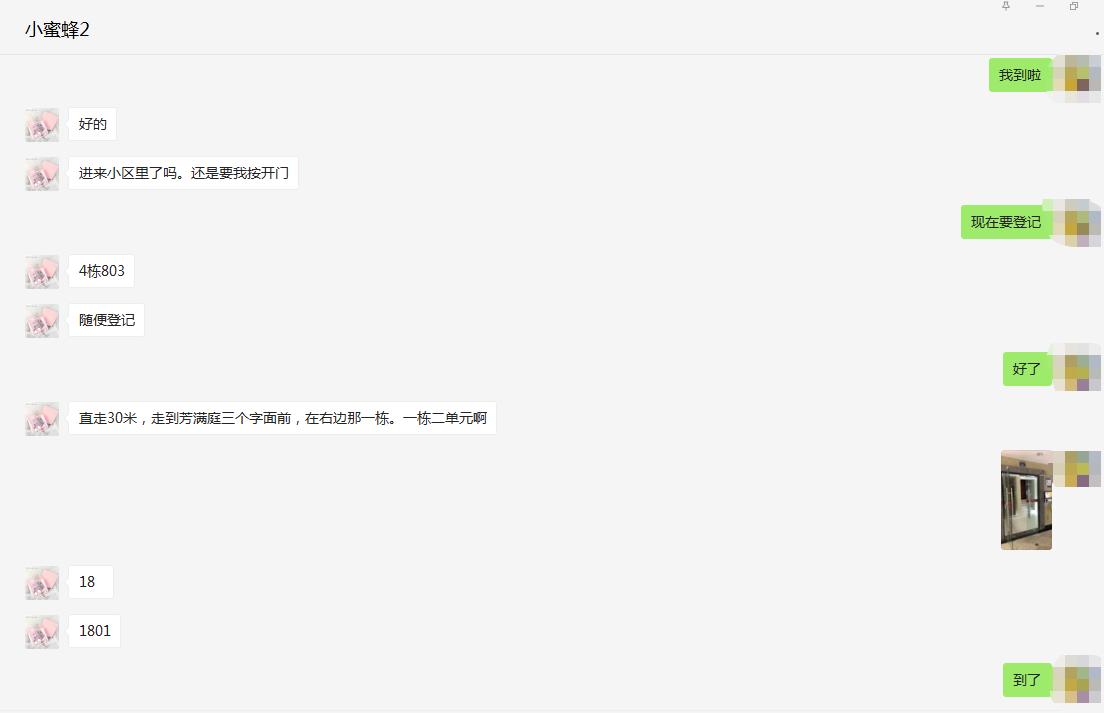
Task: Select the message 1801
Action: coord(94,631)
